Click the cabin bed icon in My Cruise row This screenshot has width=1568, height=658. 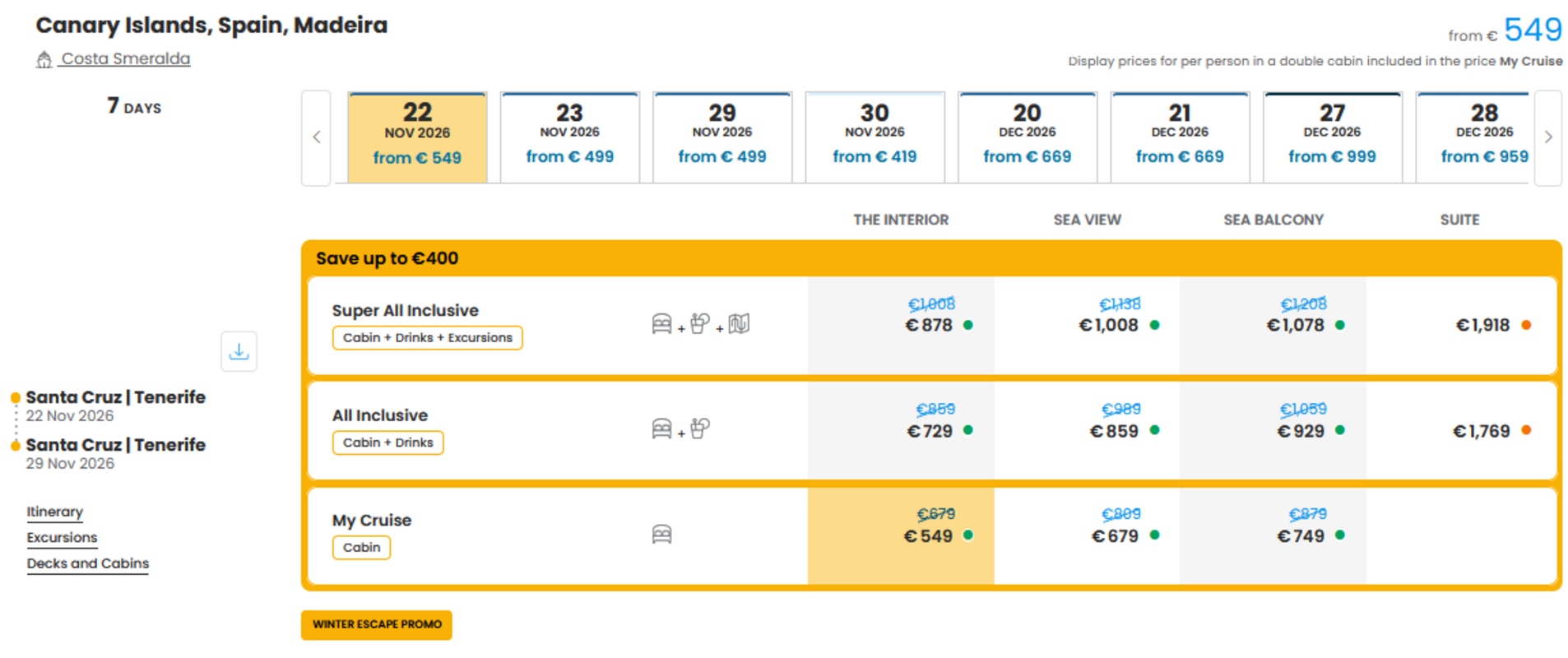coord(661,535)
